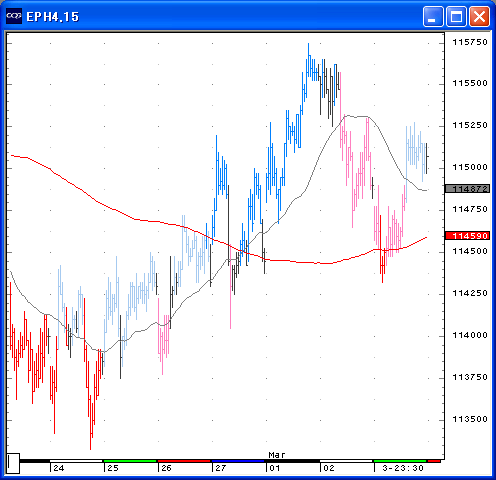Click the 26 date label on time axis
Viewport: 496px width, 480px height.
[166, 468]
